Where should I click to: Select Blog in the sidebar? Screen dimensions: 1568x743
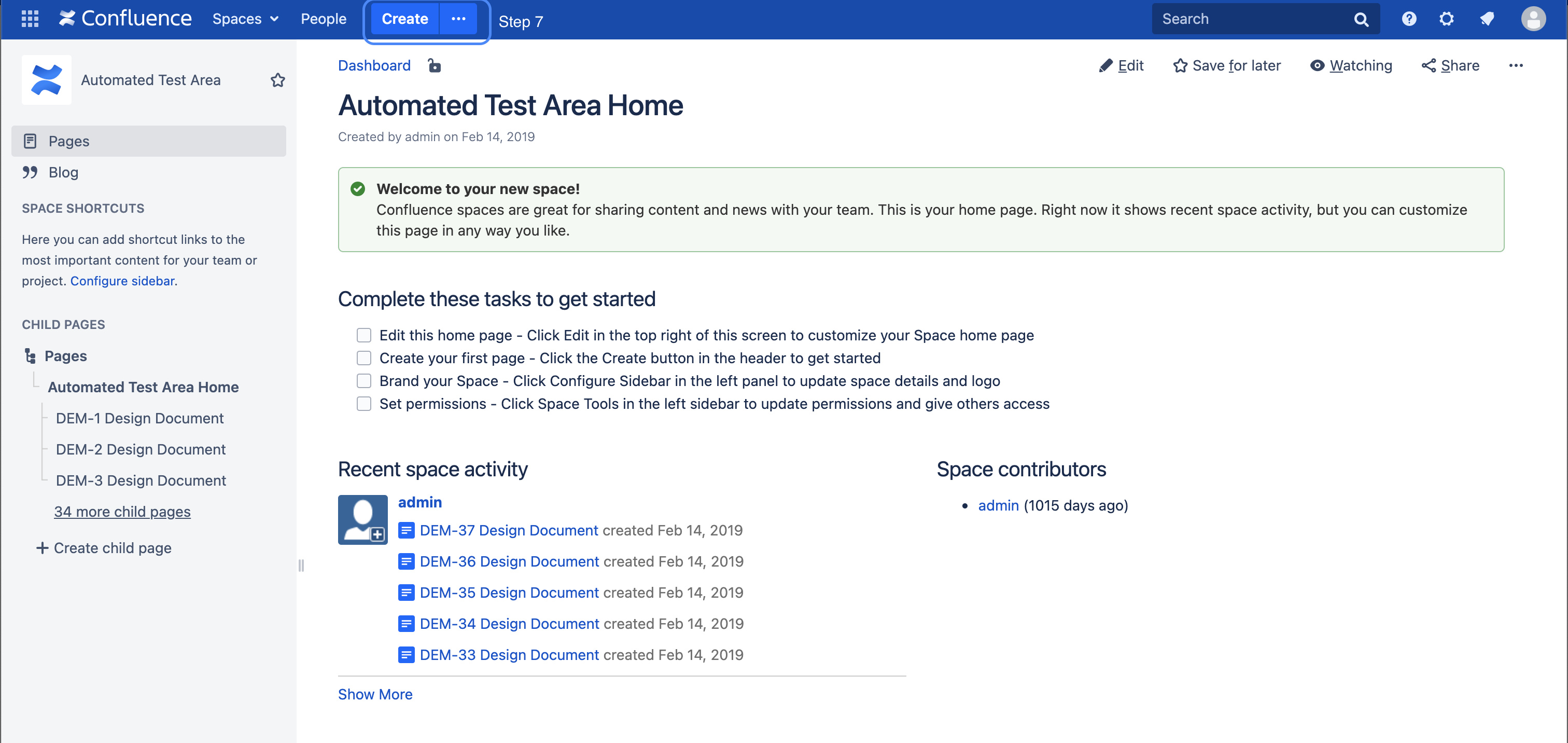coord(63,172)
